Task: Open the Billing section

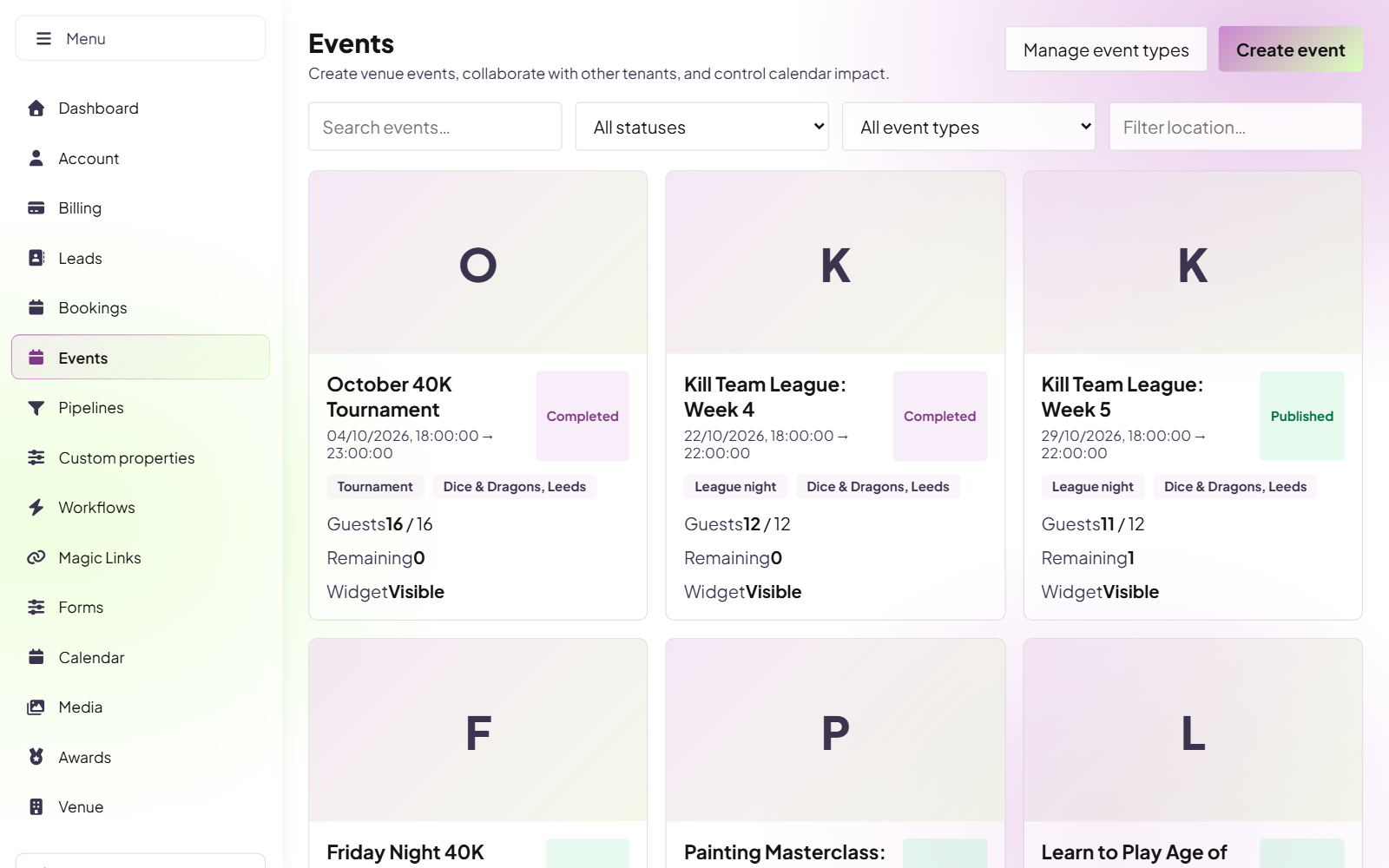Action: point(141,208)
